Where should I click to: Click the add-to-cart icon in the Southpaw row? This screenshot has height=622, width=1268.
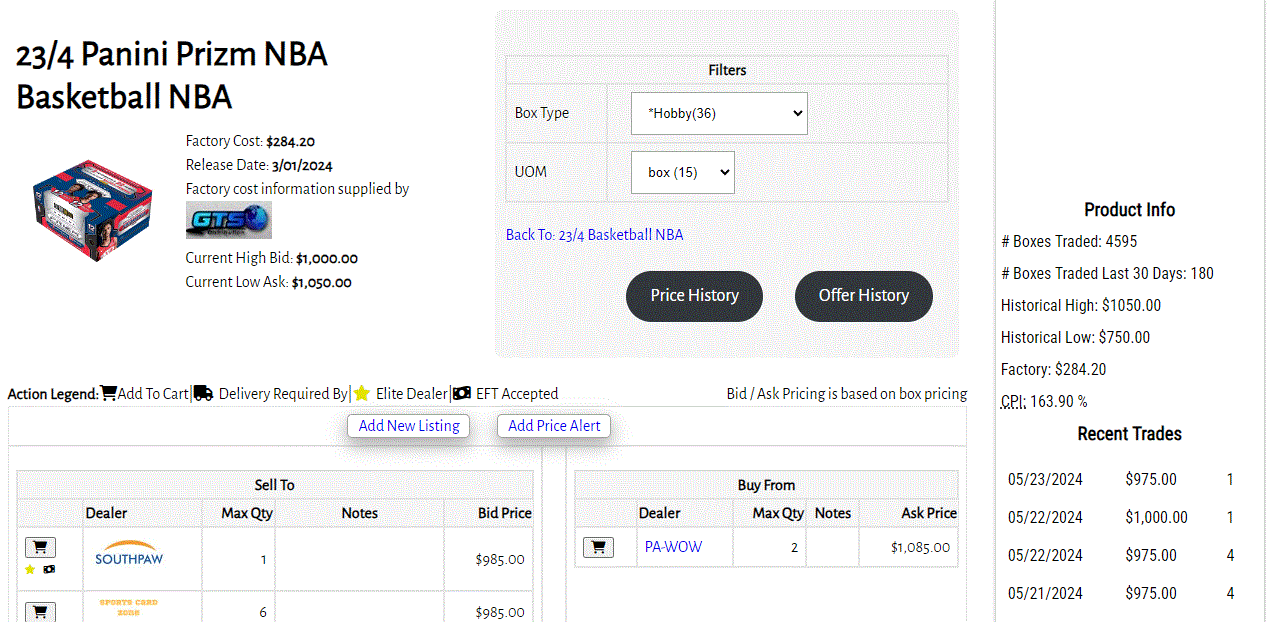tap(40, 547)
